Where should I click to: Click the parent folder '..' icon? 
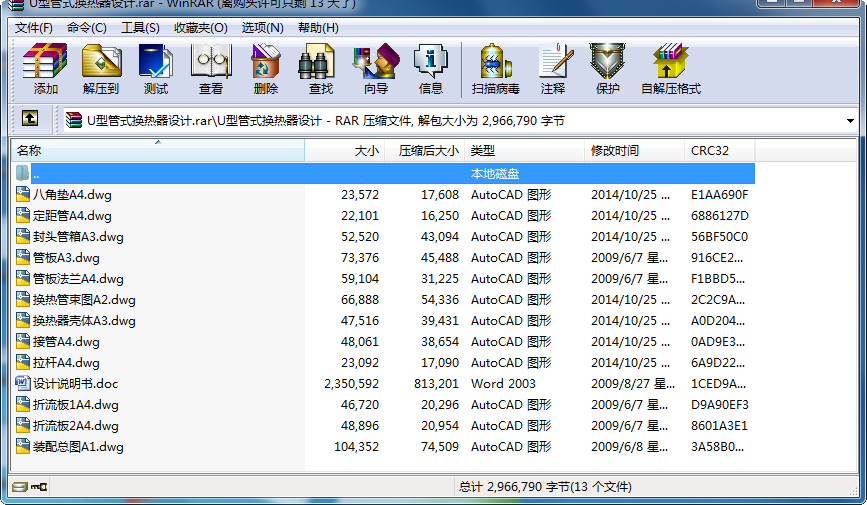[x=22, y=173]
